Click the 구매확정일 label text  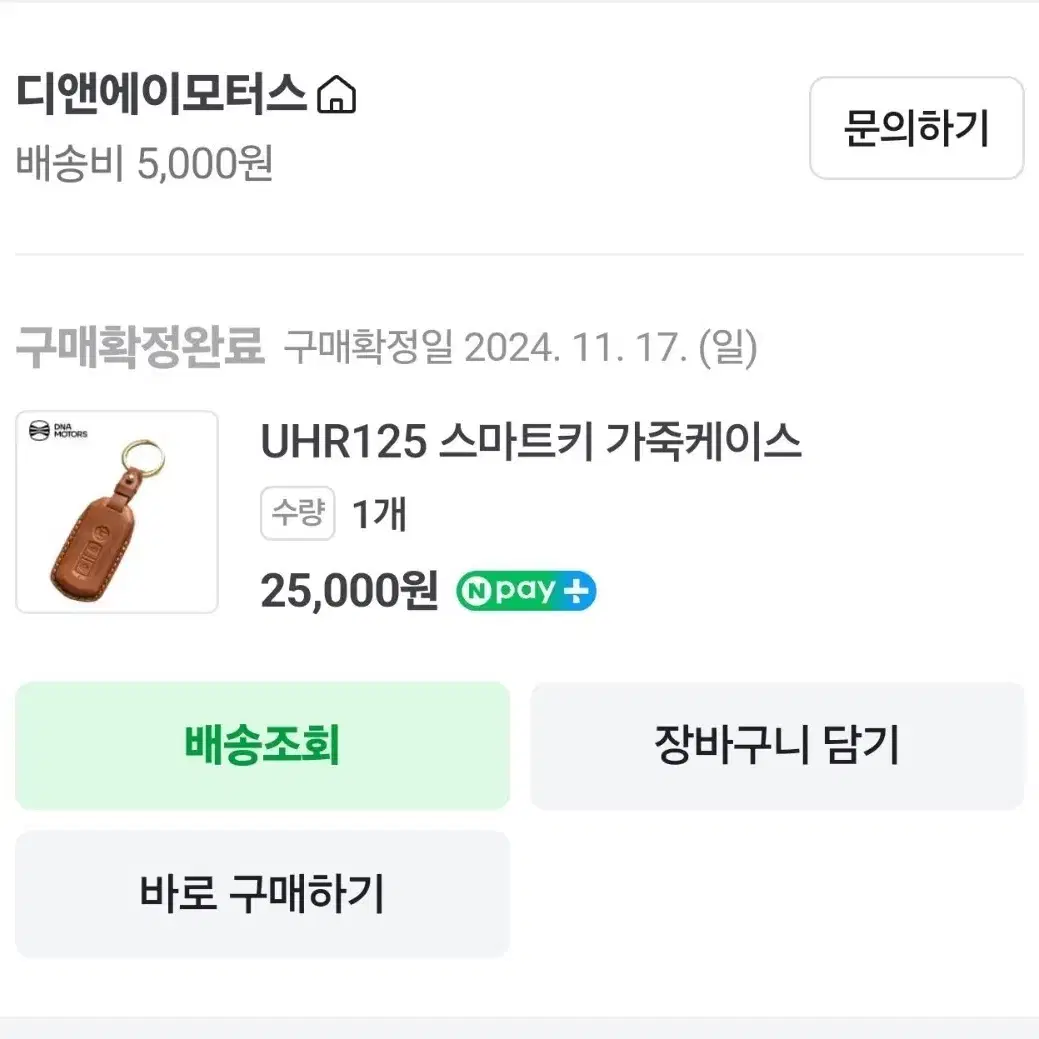367,348
